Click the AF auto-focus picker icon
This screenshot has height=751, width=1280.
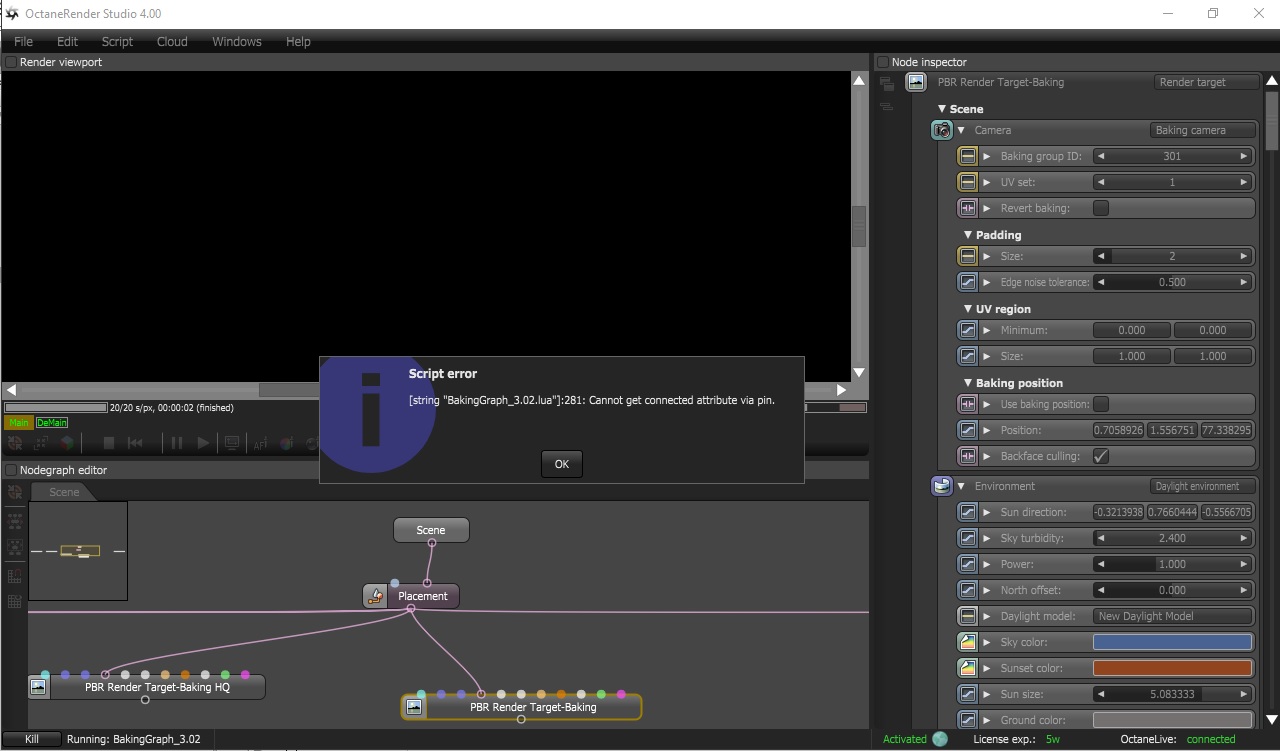pyautogui.click(x=260, y=444)
